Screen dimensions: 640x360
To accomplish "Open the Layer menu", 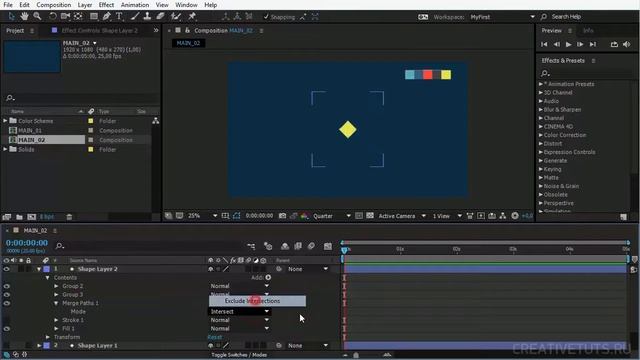I will pyautogui.click(x=84, y=5).
